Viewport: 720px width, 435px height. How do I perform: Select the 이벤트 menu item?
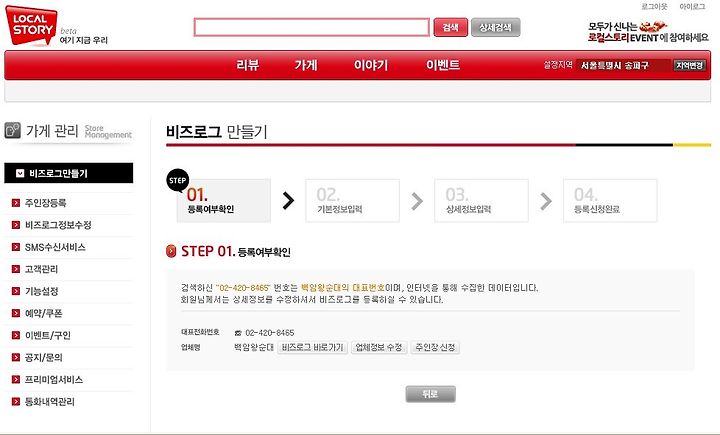[443, 65]
